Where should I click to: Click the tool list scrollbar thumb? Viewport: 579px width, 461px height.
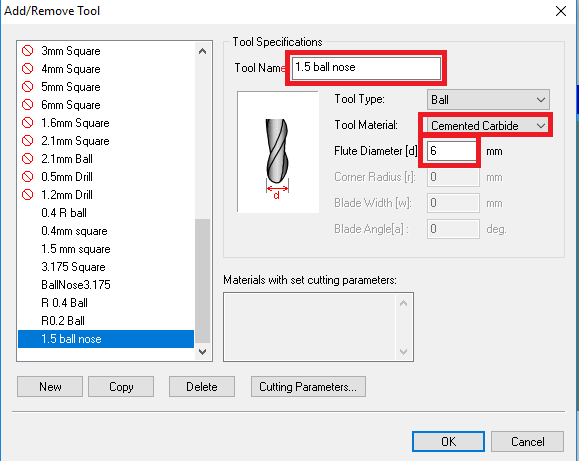[x=202, y=281]
